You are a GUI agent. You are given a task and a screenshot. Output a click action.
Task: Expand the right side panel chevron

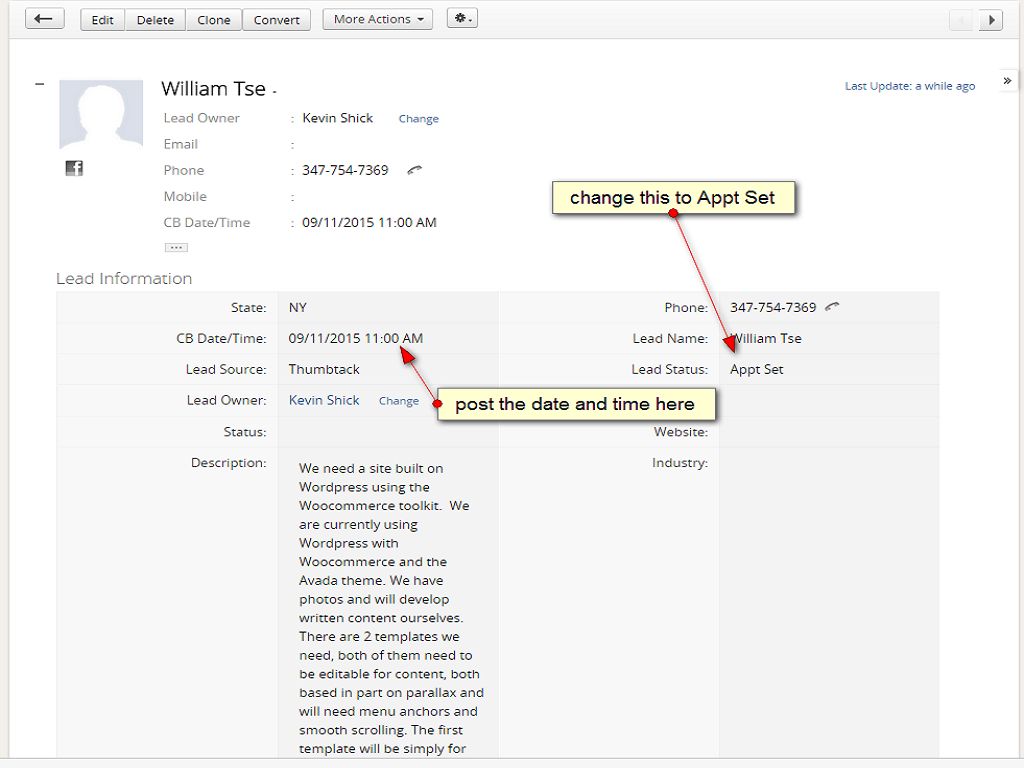tap(1008, 80)
